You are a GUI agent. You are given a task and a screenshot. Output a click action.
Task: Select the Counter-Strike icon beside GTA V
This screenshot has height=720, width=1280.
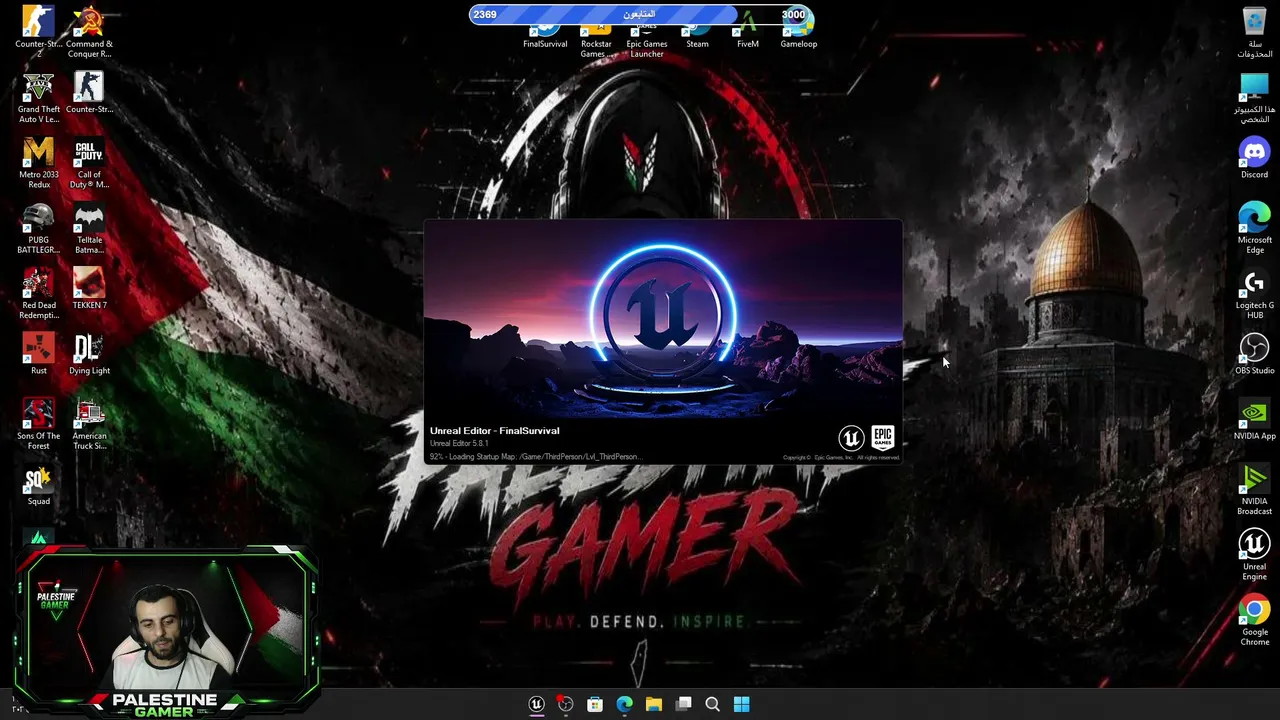(x=89, y=92)
